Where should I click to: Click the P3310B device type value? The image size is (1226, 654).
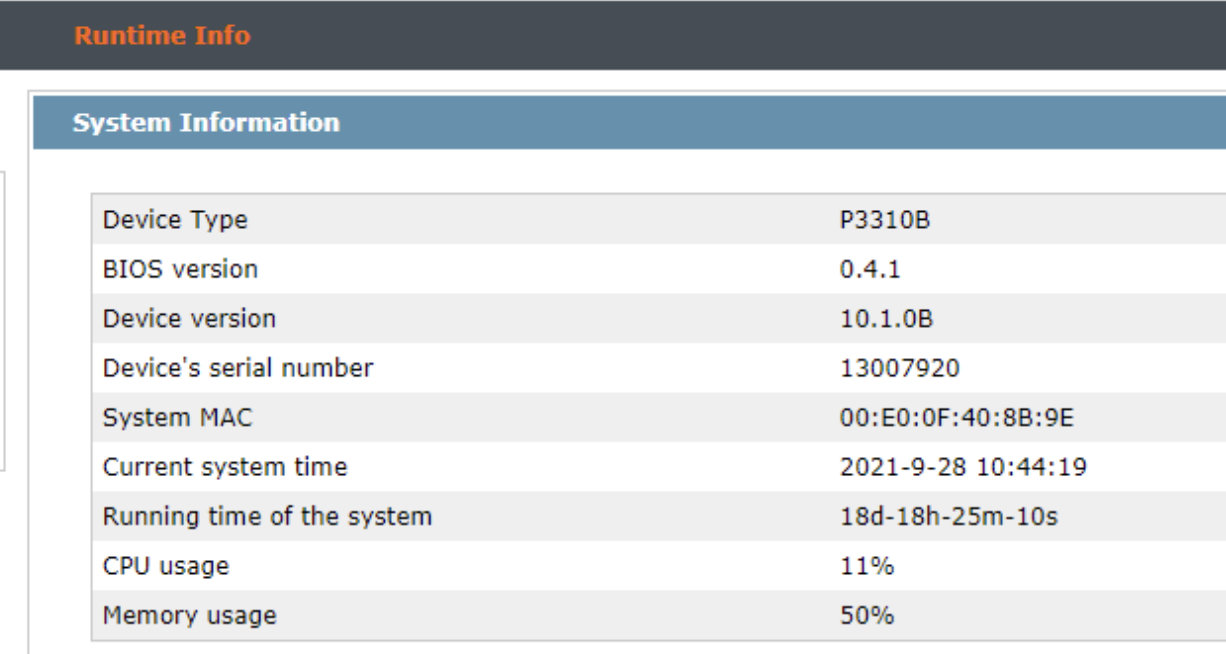coord(885,220)
